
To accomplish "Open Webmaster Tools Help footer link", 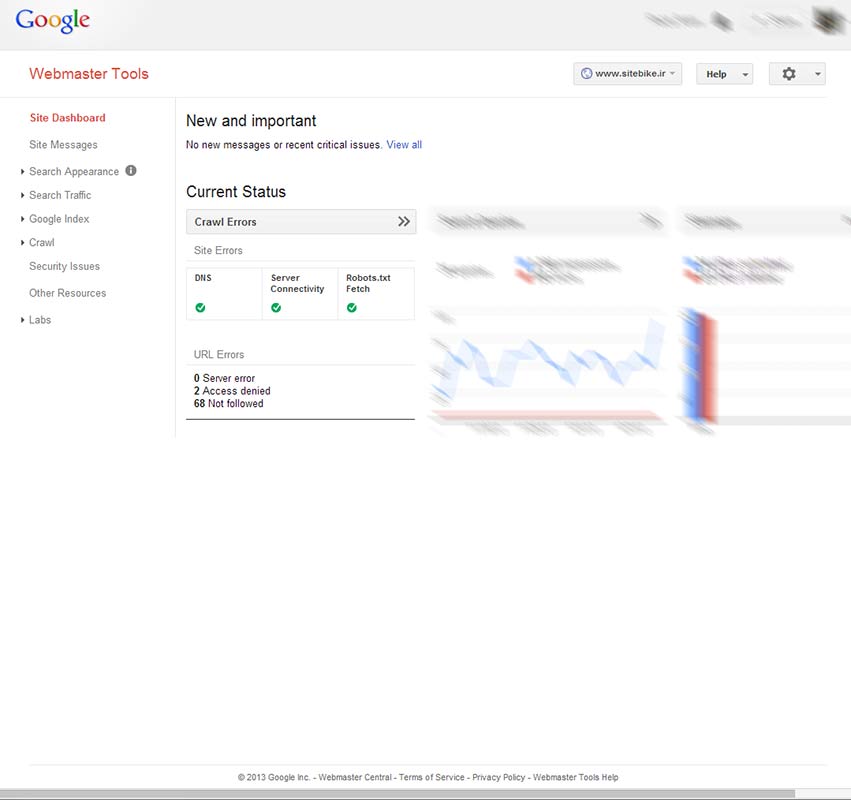I will (575, 777).
